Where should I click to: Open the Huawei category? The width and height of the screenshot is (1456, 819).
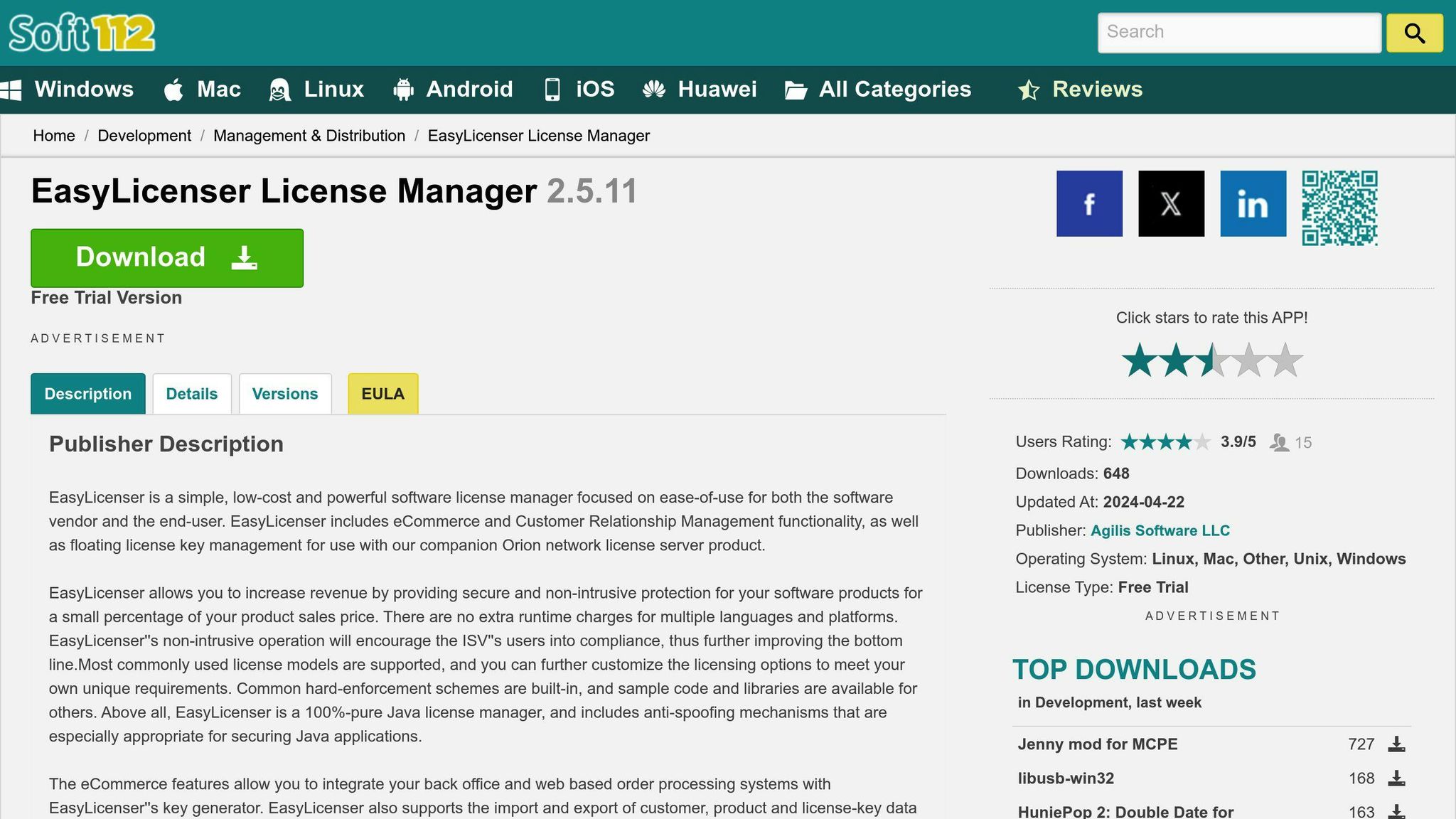tap(717, 90)
